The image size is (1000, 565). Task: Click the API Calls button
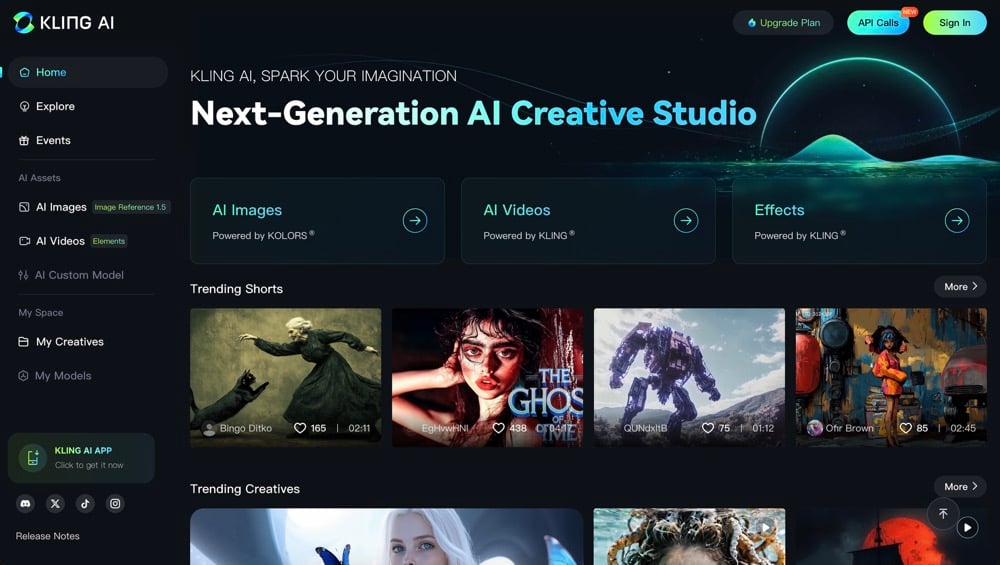point(878,23)
